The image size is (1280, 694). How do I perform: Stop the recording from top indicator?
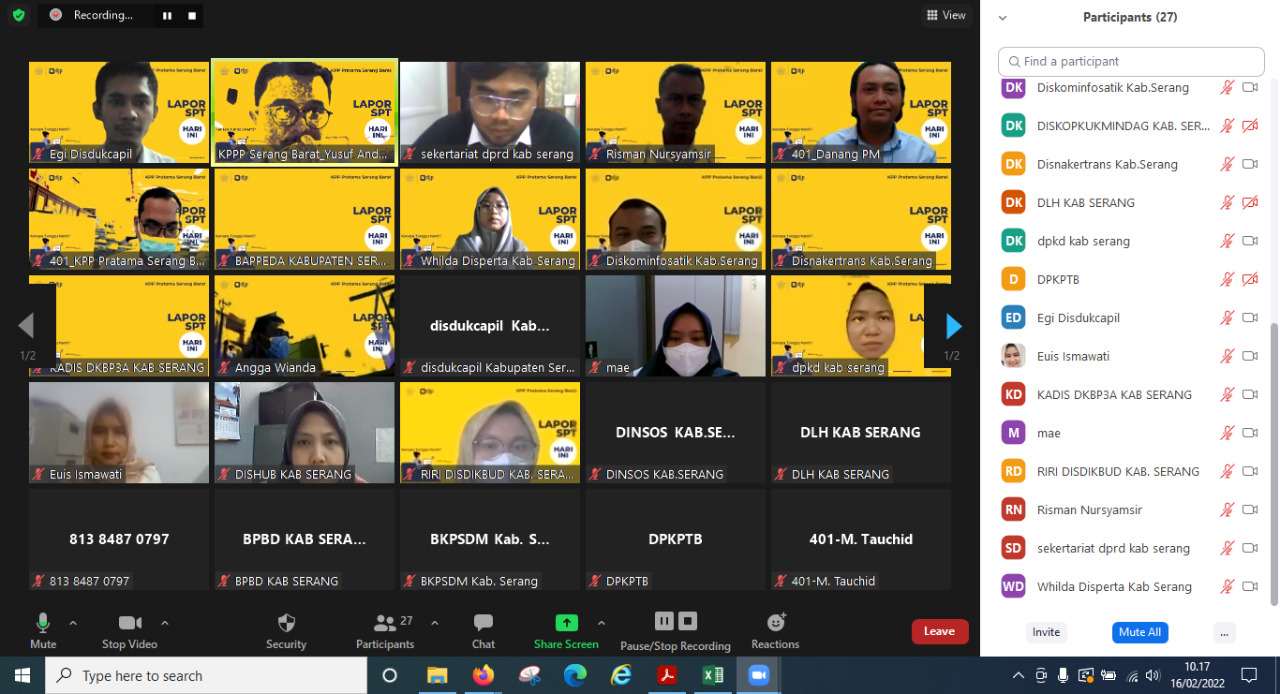point(192,15)
